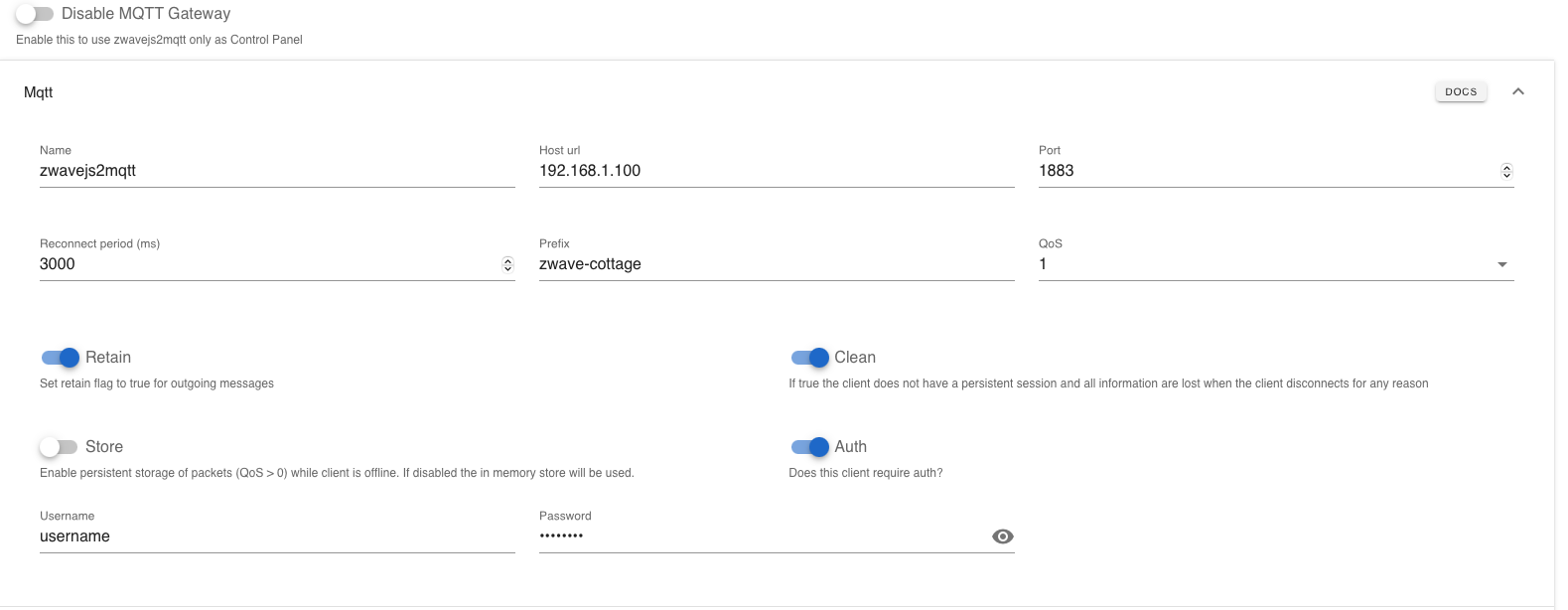Click the 'Disable MQTT Gateway' label
This screenshot has height=610, width=1568.
(x=146, y=14)
